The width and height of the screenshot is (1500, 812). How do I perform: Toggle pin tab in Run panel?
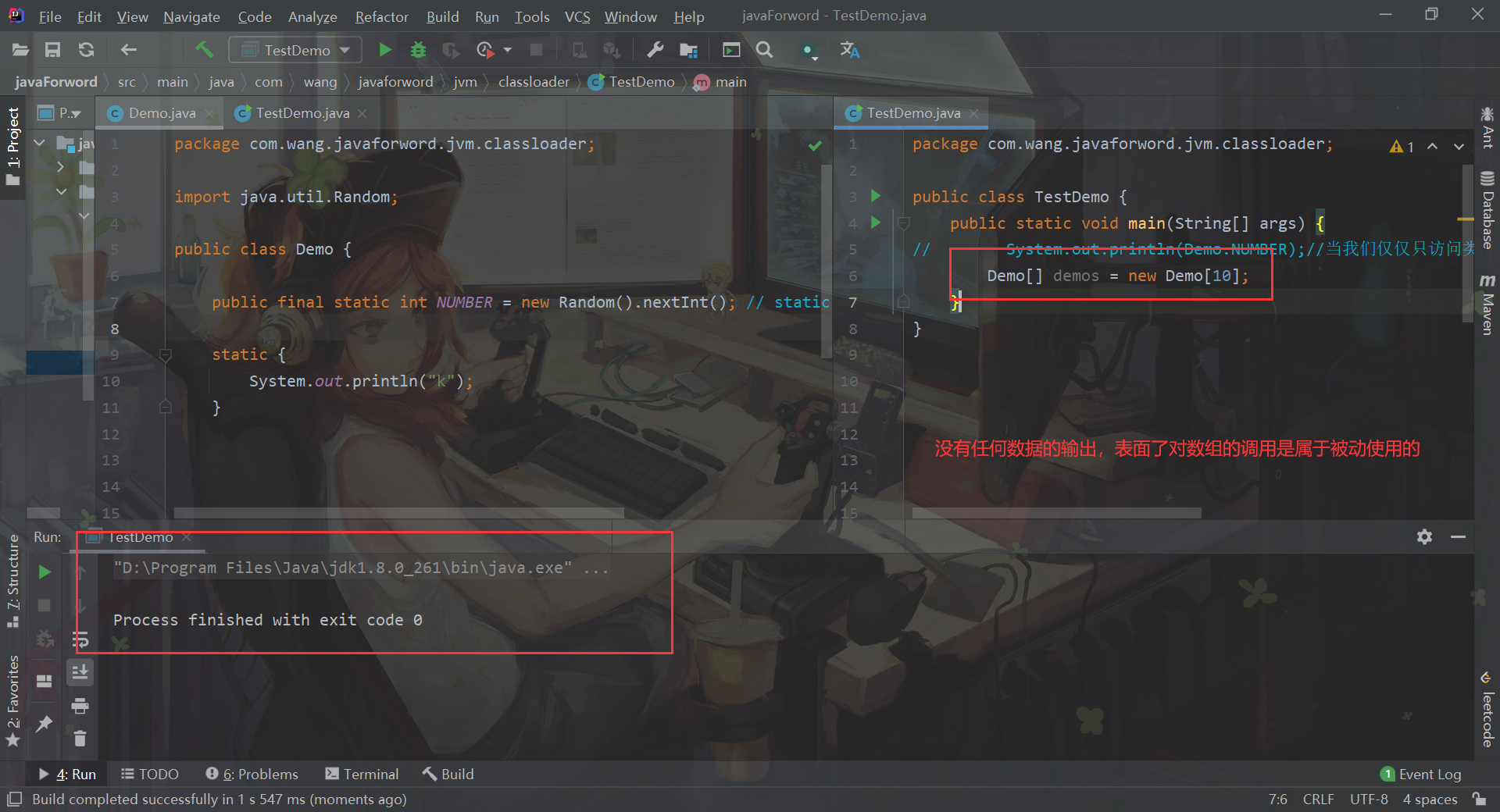(45, 724)
